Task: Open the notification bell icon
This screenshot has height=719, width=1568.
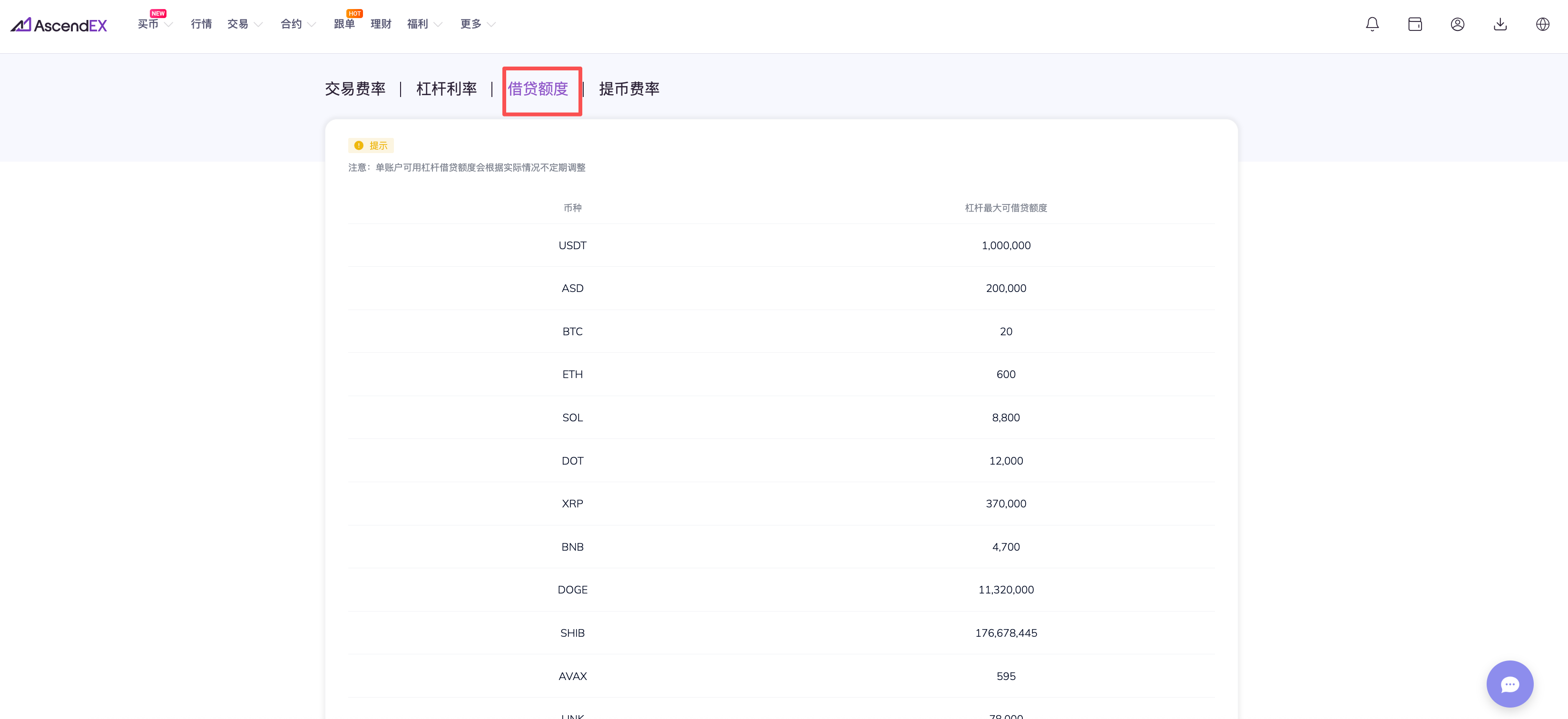Action: 1372,24
